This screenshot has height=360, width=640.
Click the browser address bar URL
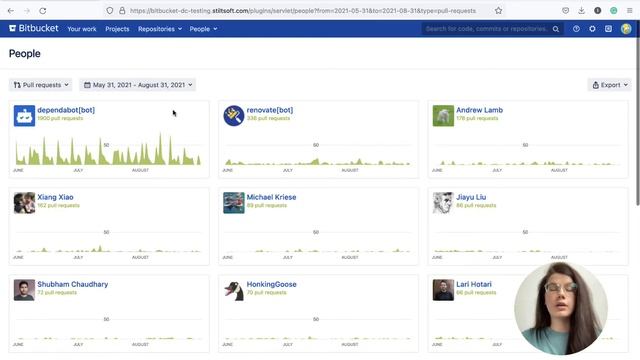point(303,11)
